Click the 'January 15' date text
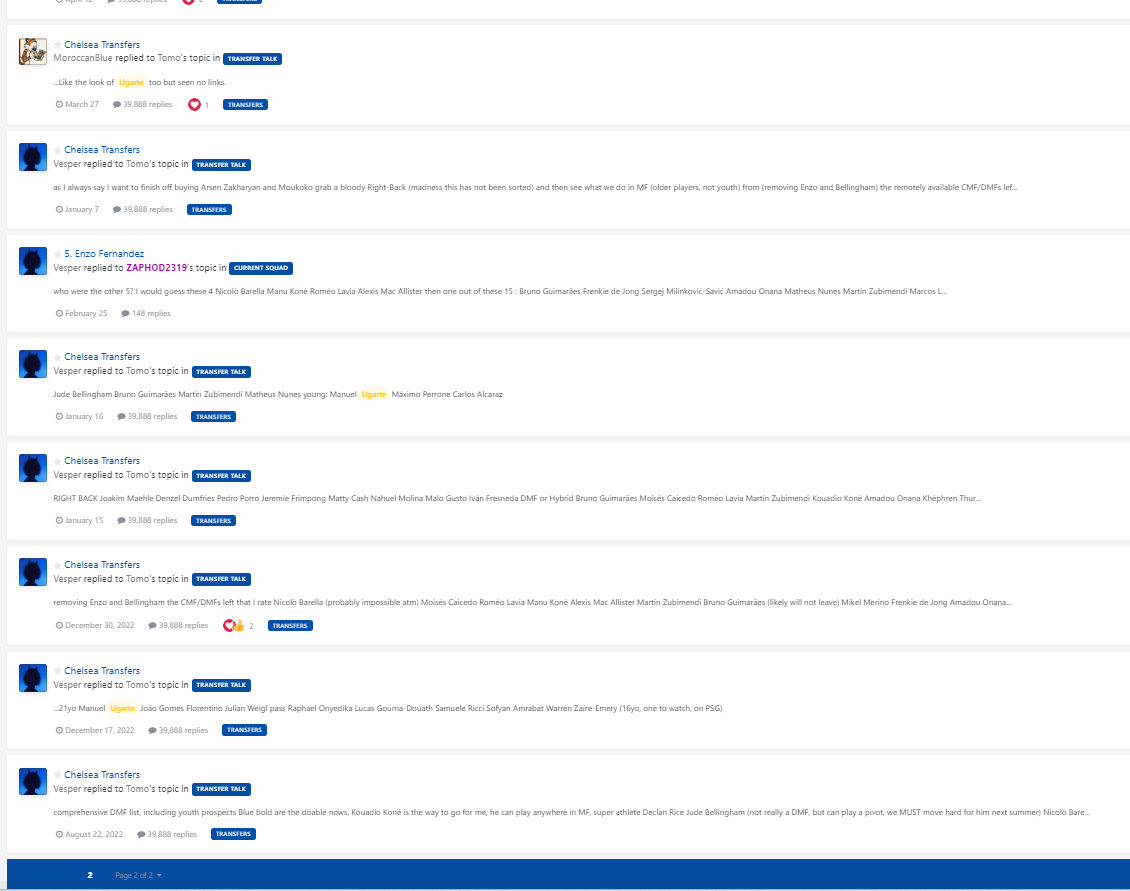Screen dimensions: 1130x891 click(84, 520)
